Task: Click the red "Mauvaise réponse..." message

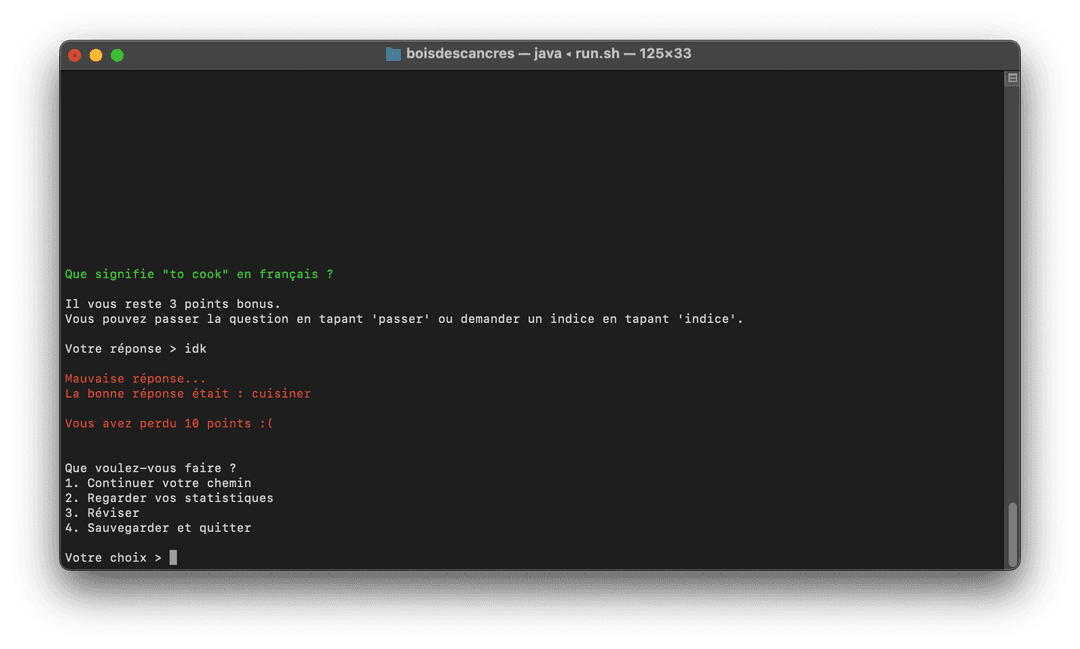Action: [x=135, y=379]
